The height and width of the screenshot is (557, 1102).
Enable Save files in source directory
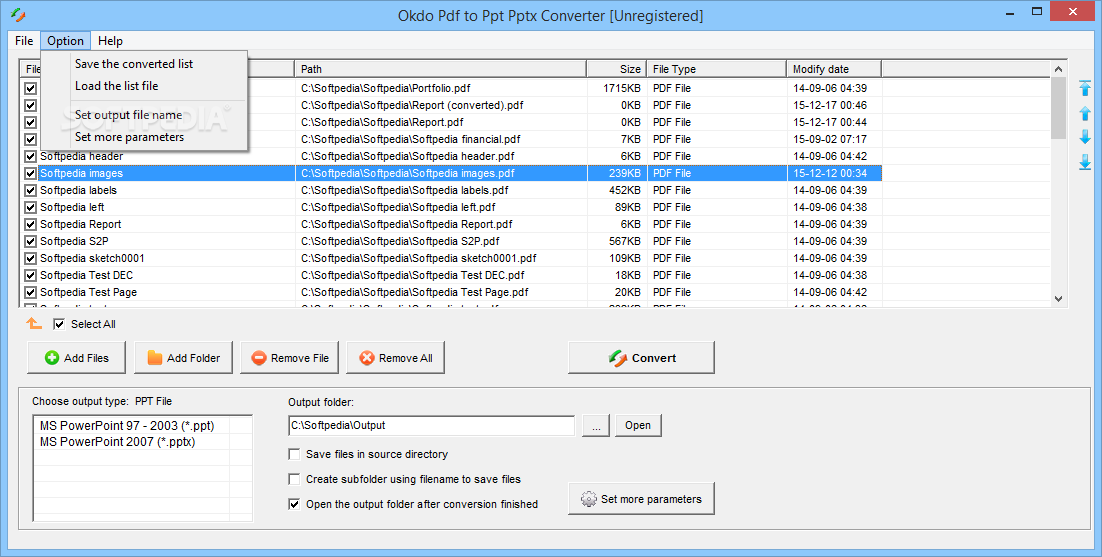(x=294, y=454)
